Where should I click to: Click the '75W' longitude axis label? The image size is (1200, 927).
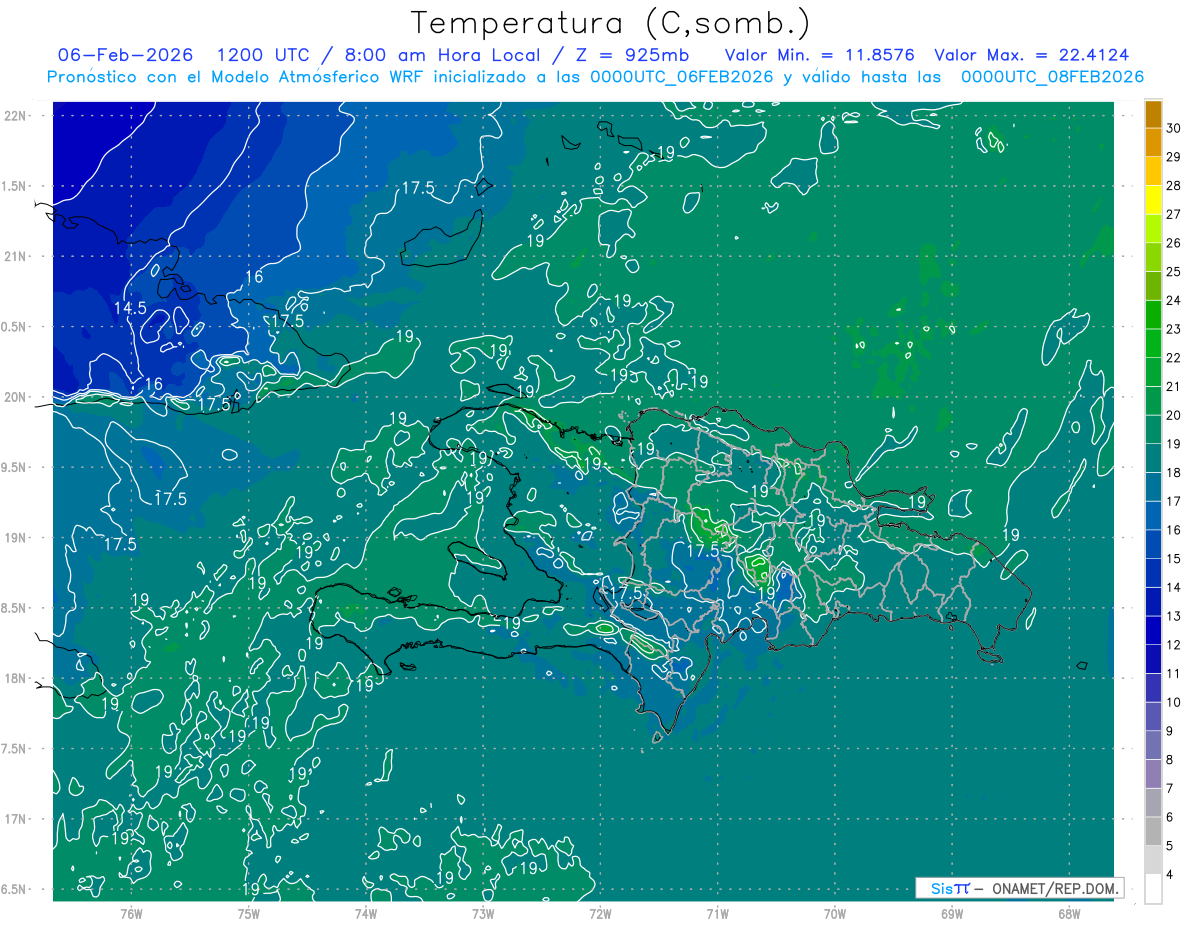pos(249,913)
